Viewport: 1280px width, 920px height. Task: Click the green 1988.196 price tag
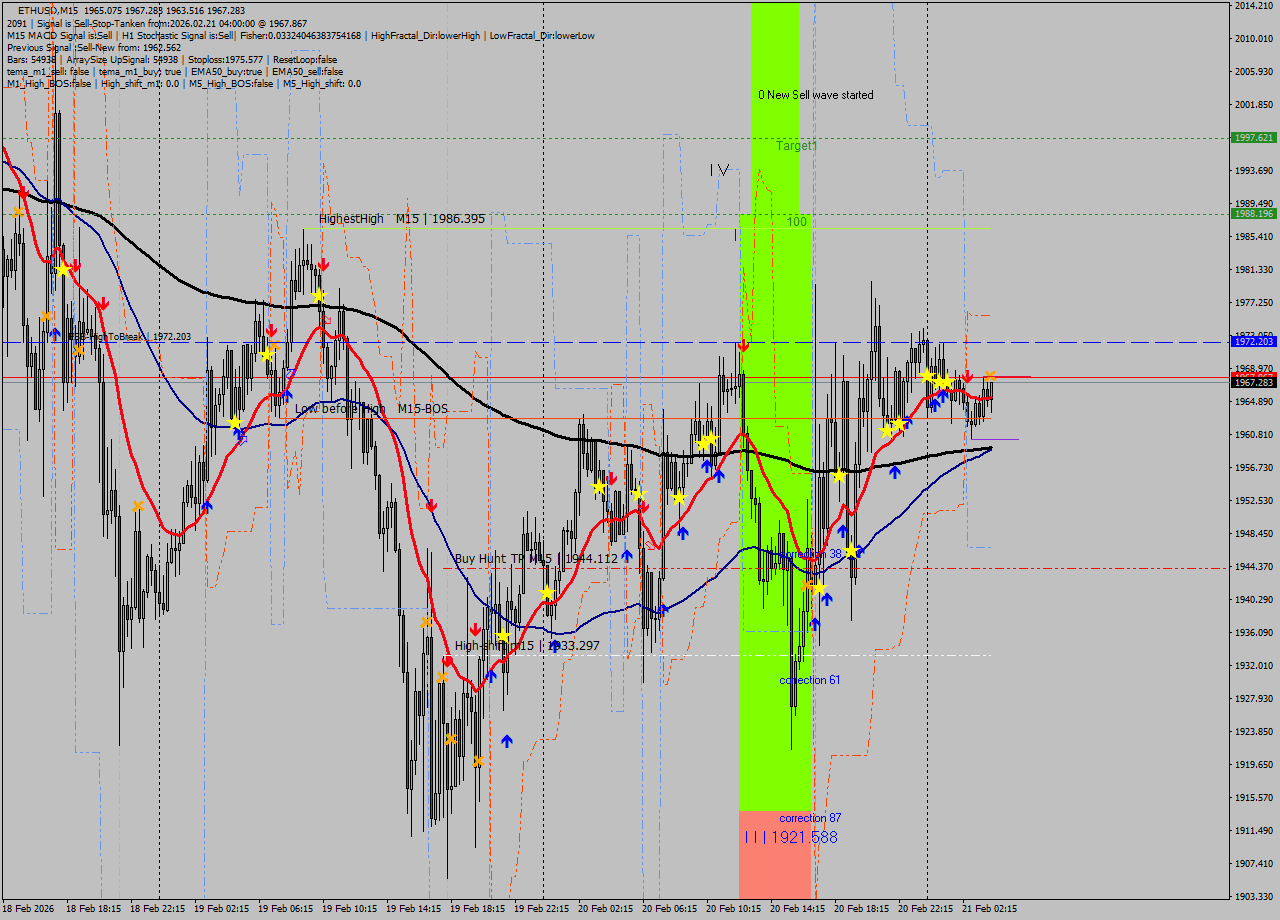[1253, 214]
